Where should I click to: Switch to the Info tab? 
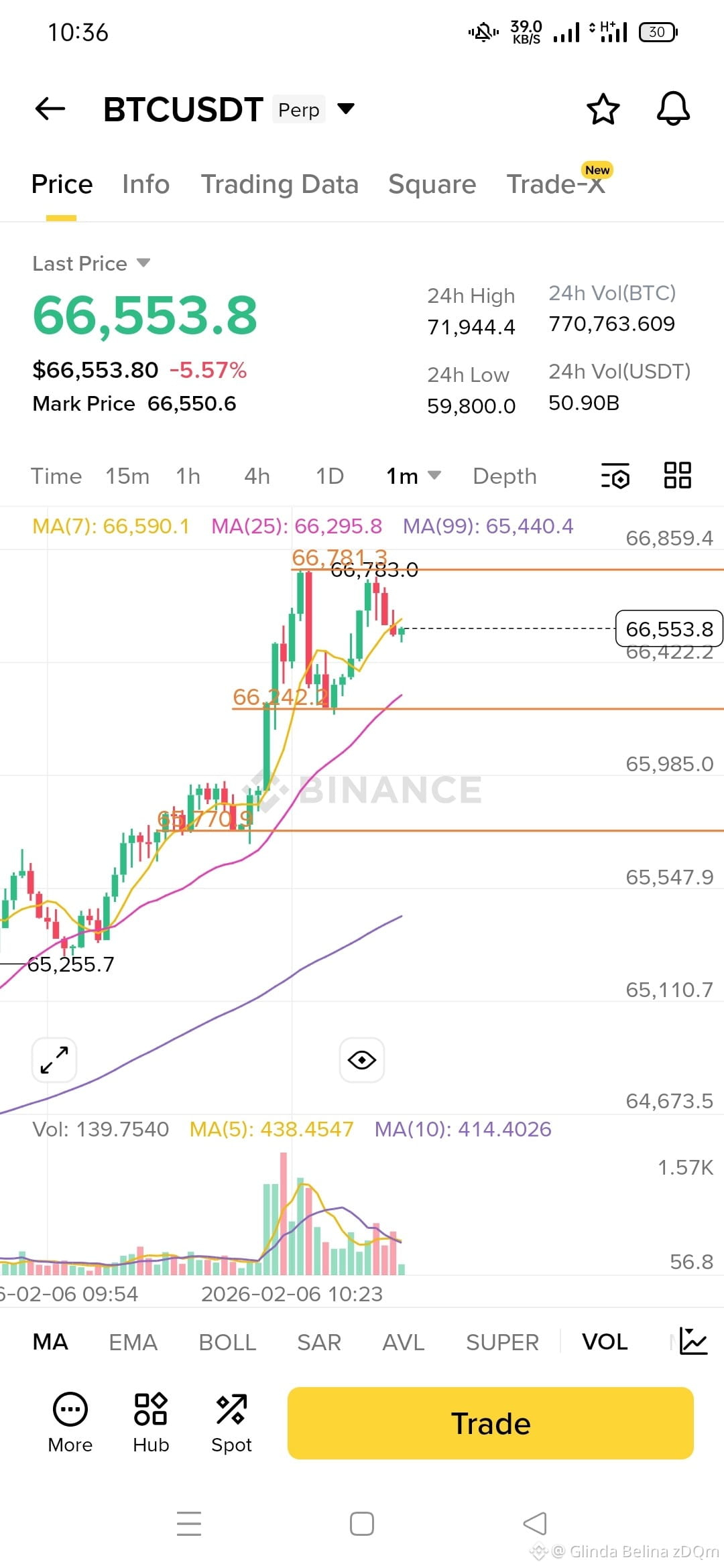tap(145, 184)
